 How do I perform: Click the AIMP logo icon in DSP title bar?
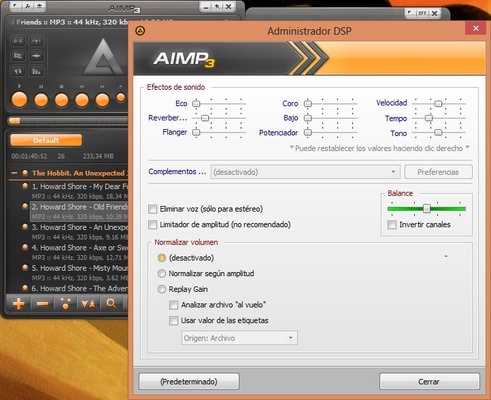click(x=140, y=31)
